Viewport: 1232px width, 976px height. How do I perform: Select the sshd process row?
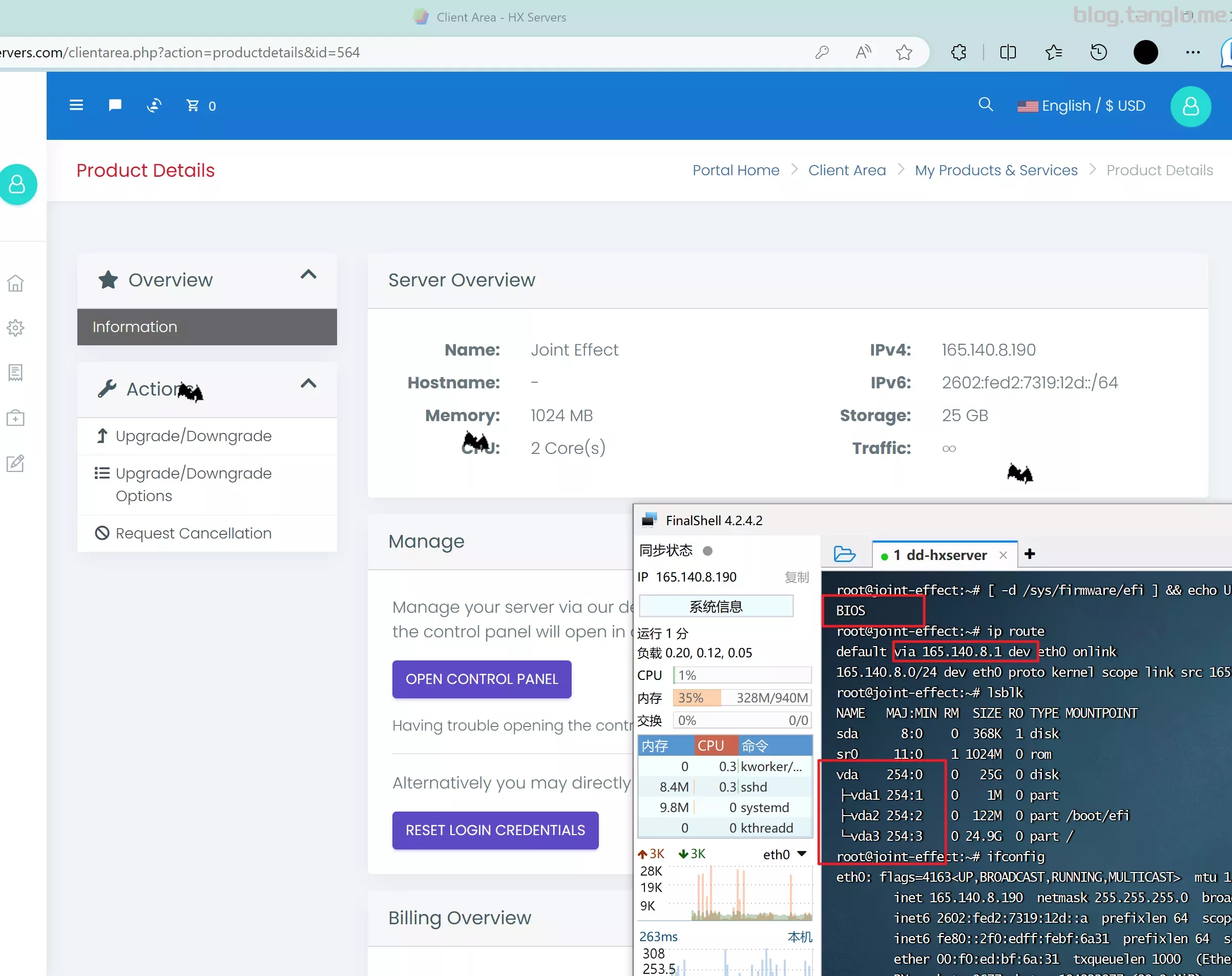[725, 787]
